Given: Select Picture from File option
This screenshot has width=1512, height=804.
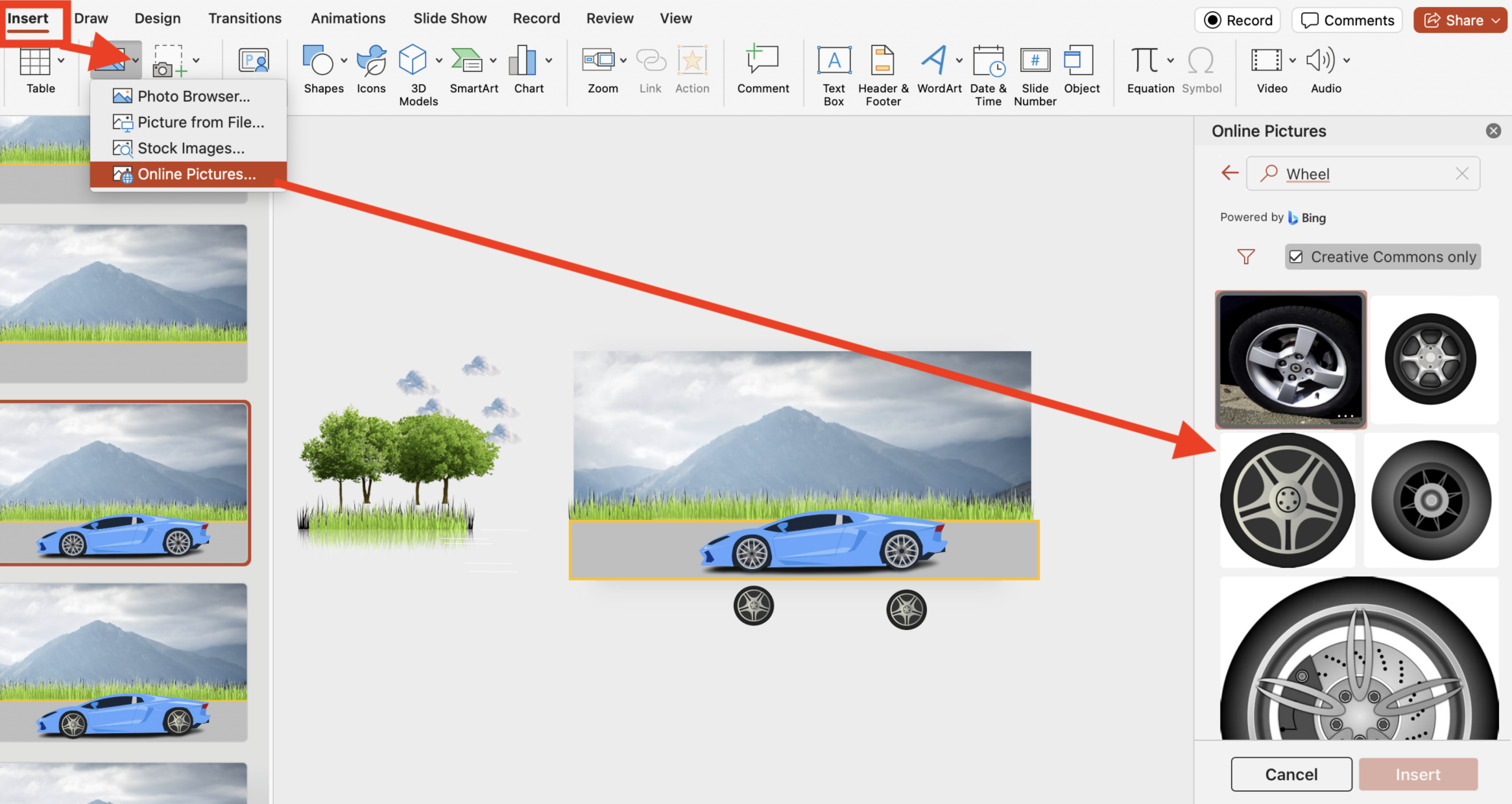Looking at the screenshot, I should click(x=188, y=122).
